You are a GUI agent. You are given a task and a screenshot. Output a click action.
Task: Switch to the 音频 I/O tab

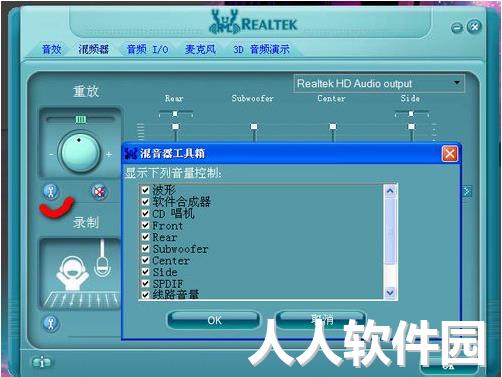click(x=148, y=50)
